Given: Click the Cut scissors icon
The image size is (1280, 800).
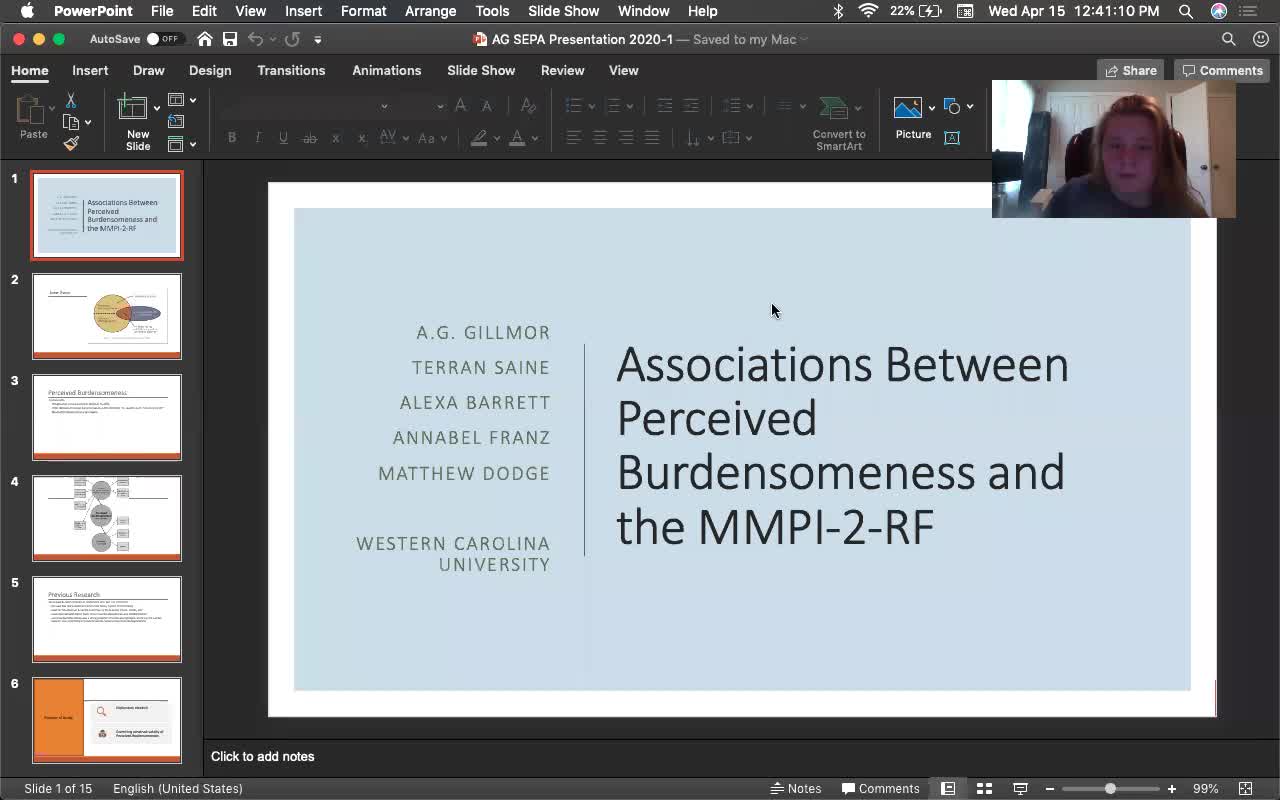Looking at the screenshot, I should point(71,101).
